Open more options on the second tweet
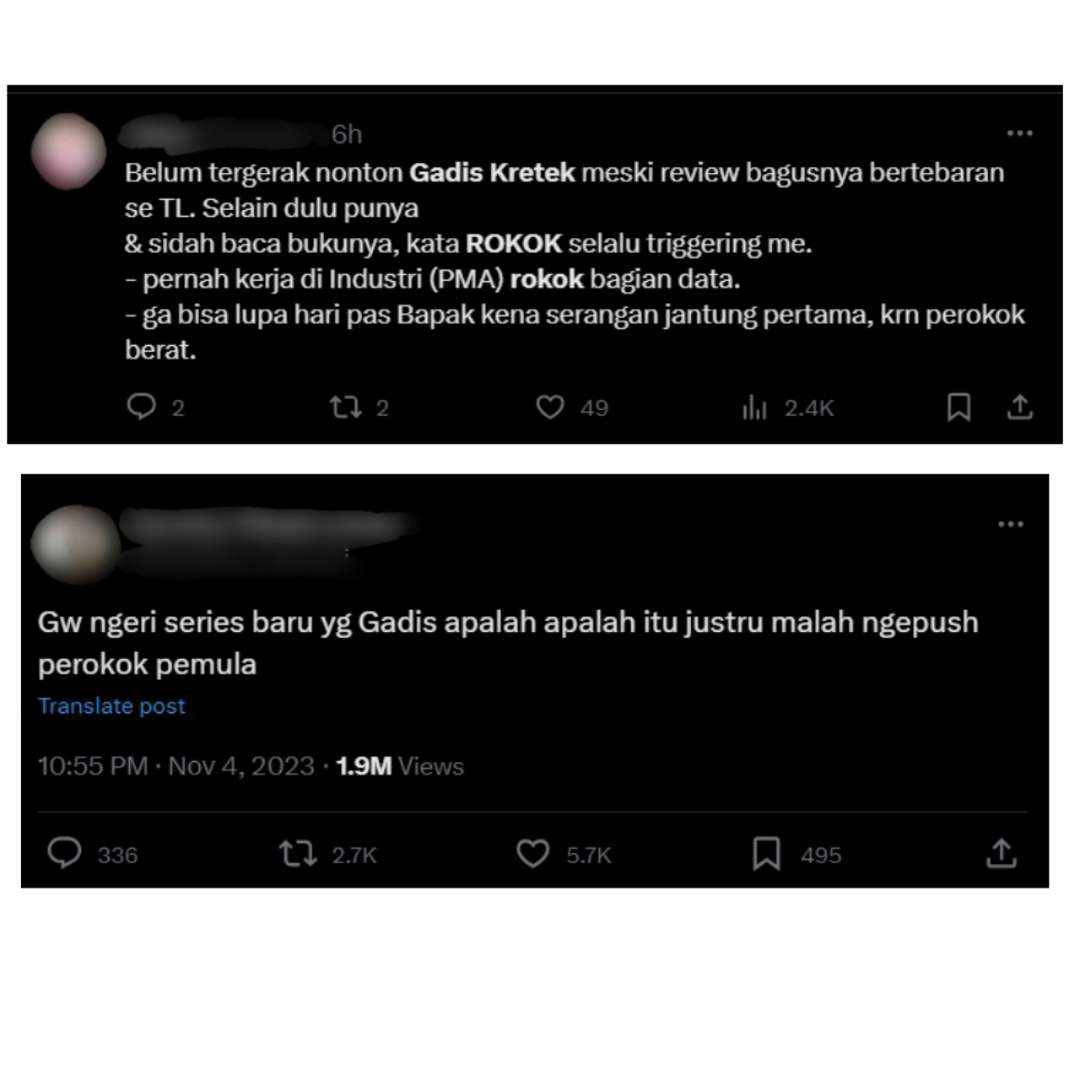Image resolution: width=1080 pixels, height=1080 pixels. point(1010,524)
